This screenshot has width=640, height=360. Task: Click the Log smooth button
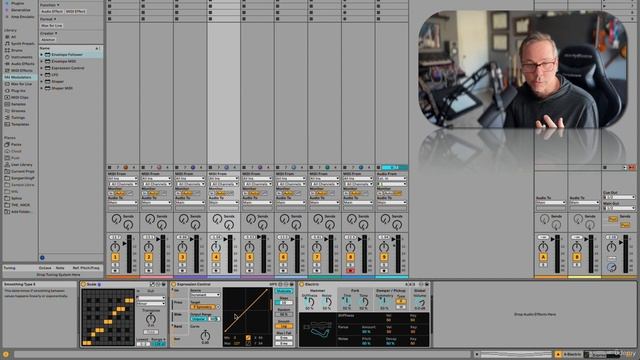284,326
